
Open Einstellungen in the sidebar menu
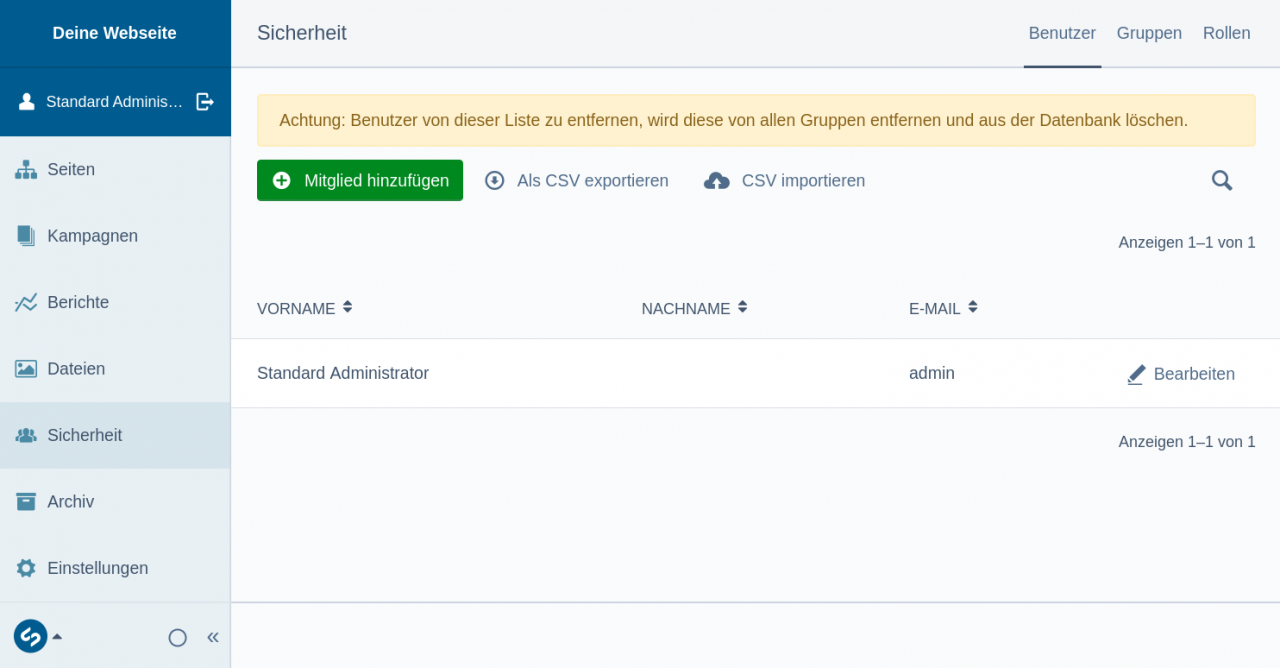(115, 568)
